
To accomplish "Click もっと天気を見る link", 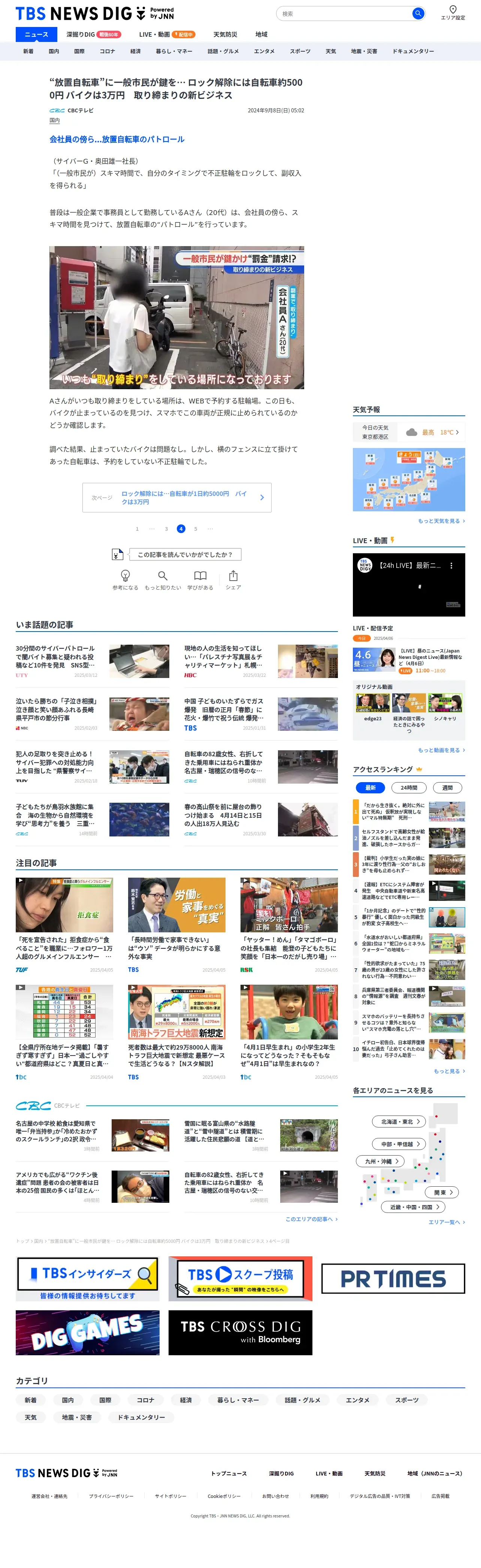I will [441, 521].
